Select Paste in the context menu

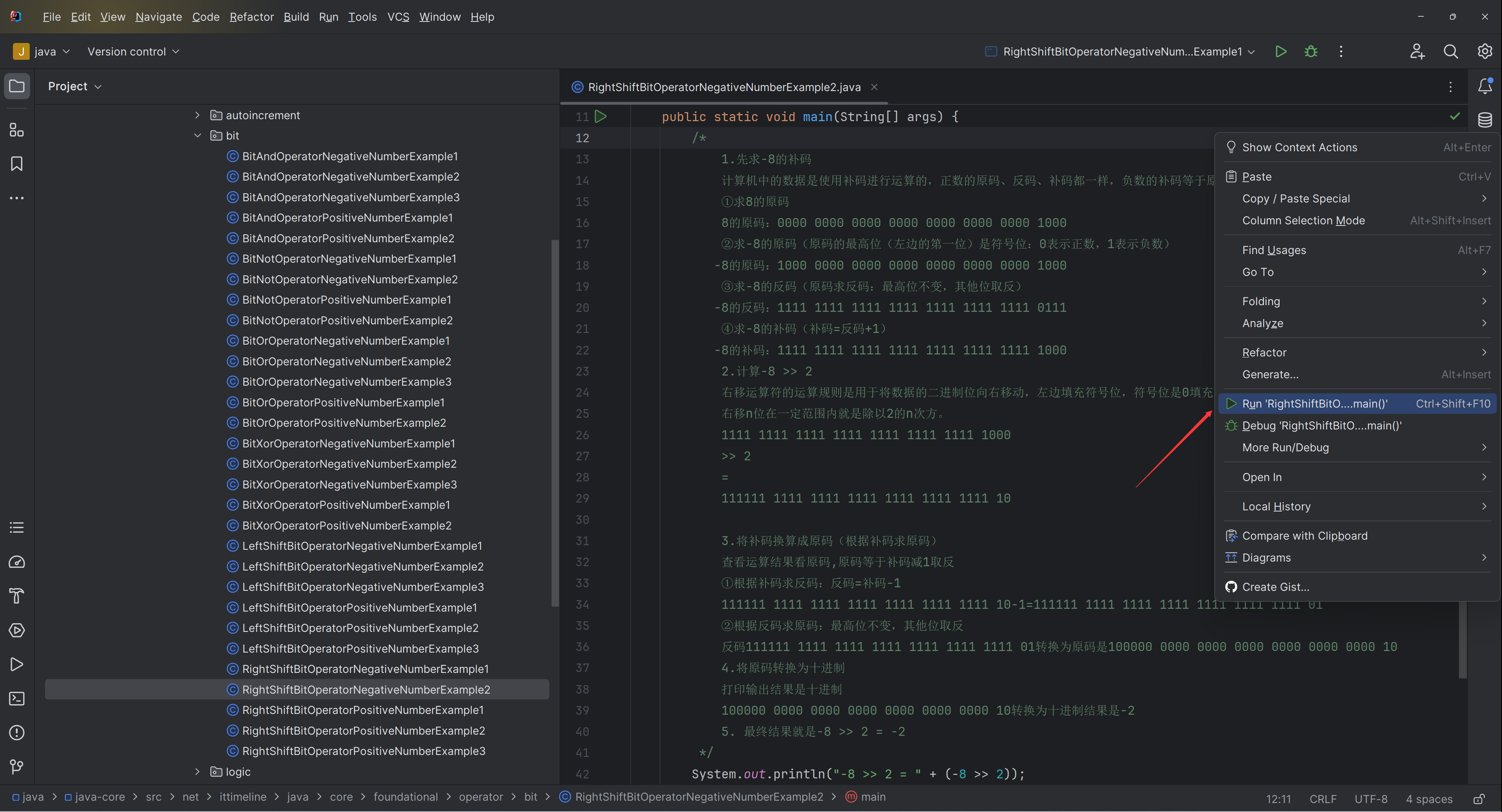pyautogui.click(x=1358, y=177)
